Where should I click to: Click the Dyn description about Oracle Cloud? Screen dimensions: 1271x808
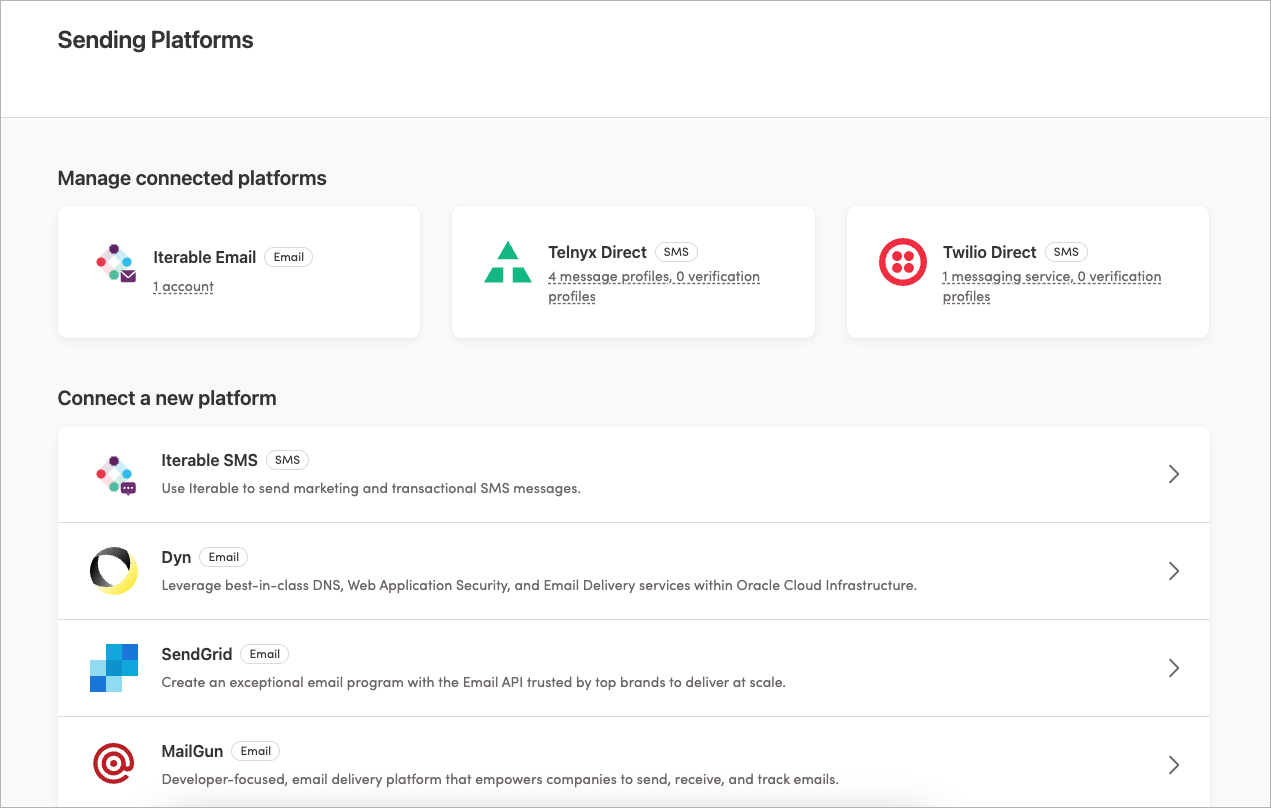coord(539,585)
